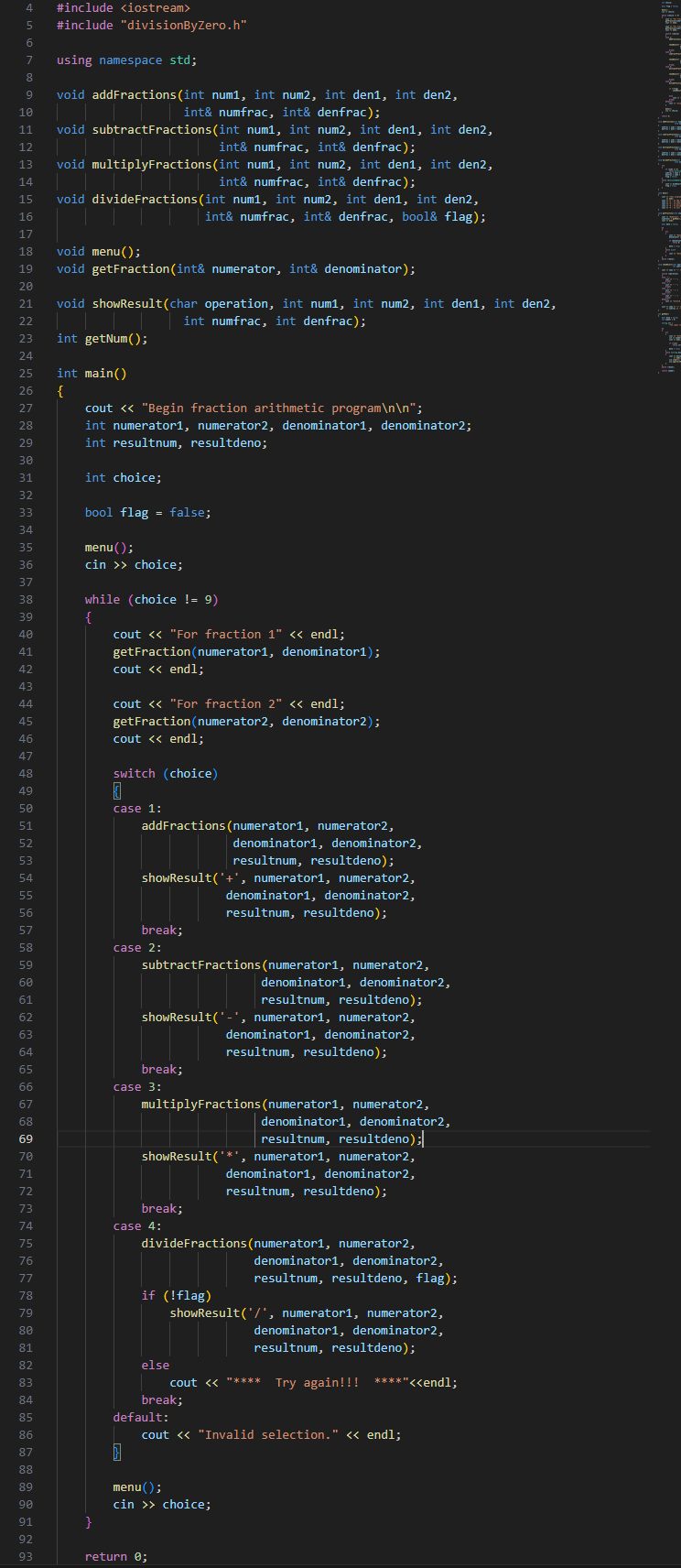The image size is (681, 1568).
Task: Click the "int getNum();" declaration
Action: click(x=102, y=338)
